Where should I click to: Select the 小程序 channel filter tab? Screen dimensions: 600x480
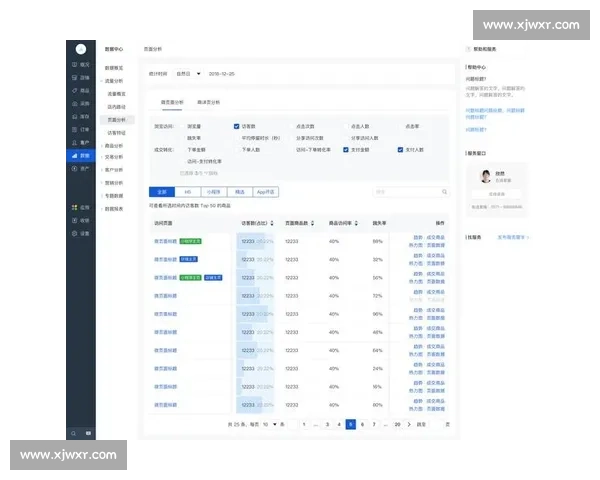212,191
